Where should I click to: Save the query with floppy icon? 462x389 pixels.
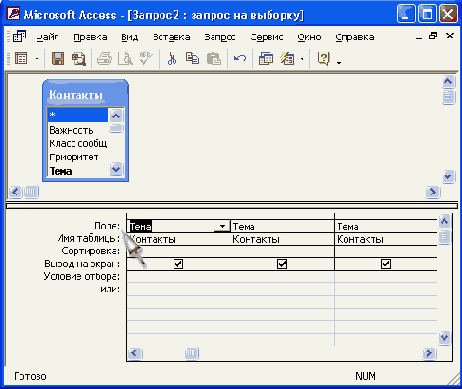point(58,59)
